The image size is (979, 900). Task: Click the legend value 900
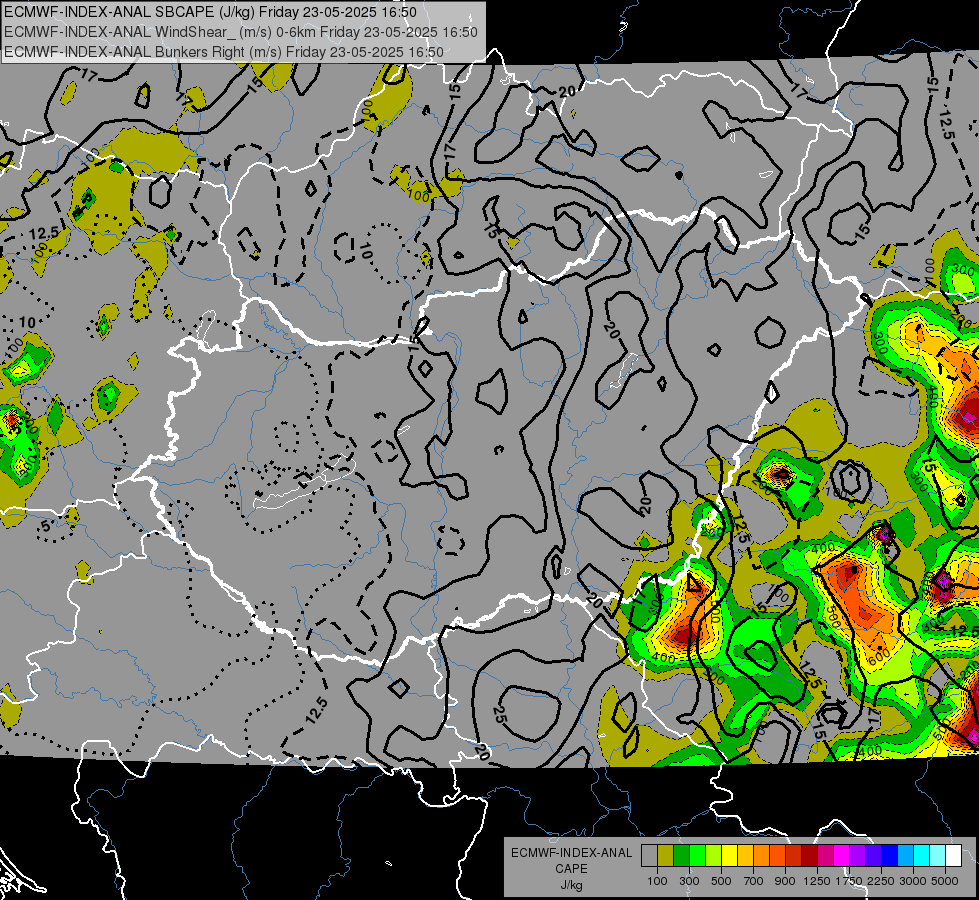tap(785, 881)
